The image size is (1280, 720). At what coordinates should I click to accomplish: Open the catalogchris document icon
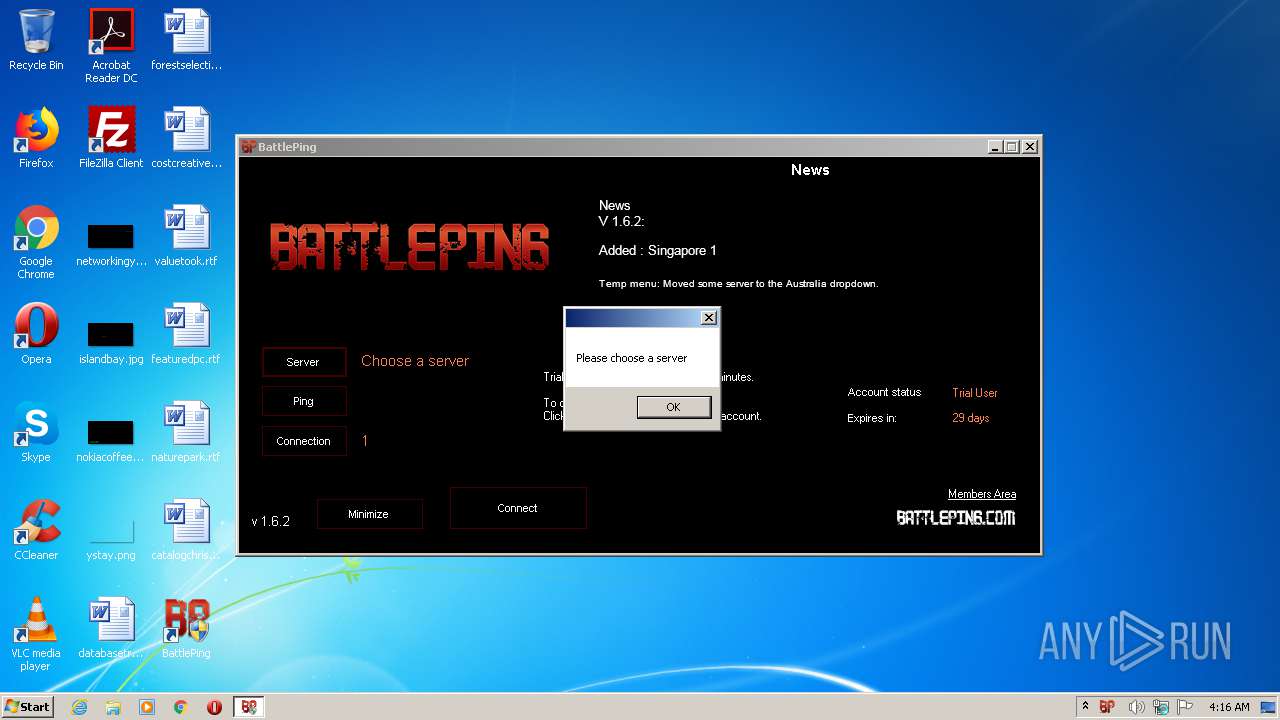coord(186,530)
